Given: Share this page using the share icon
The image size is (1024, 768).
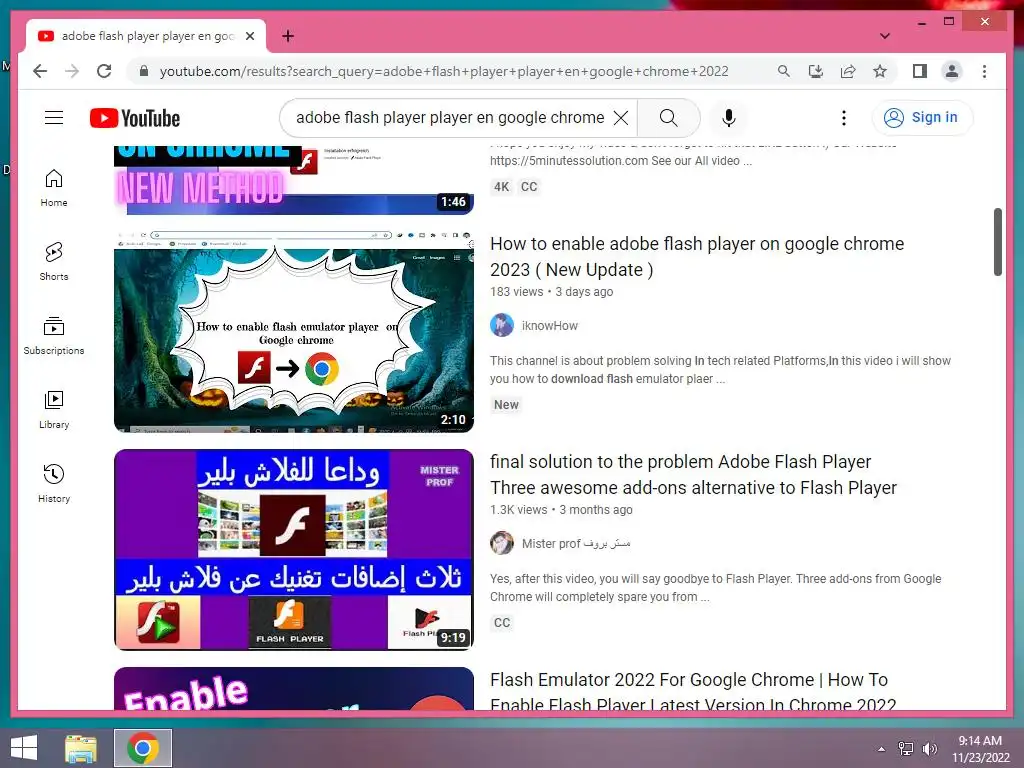Looking at the screenshot, I should tap(848, 71).
